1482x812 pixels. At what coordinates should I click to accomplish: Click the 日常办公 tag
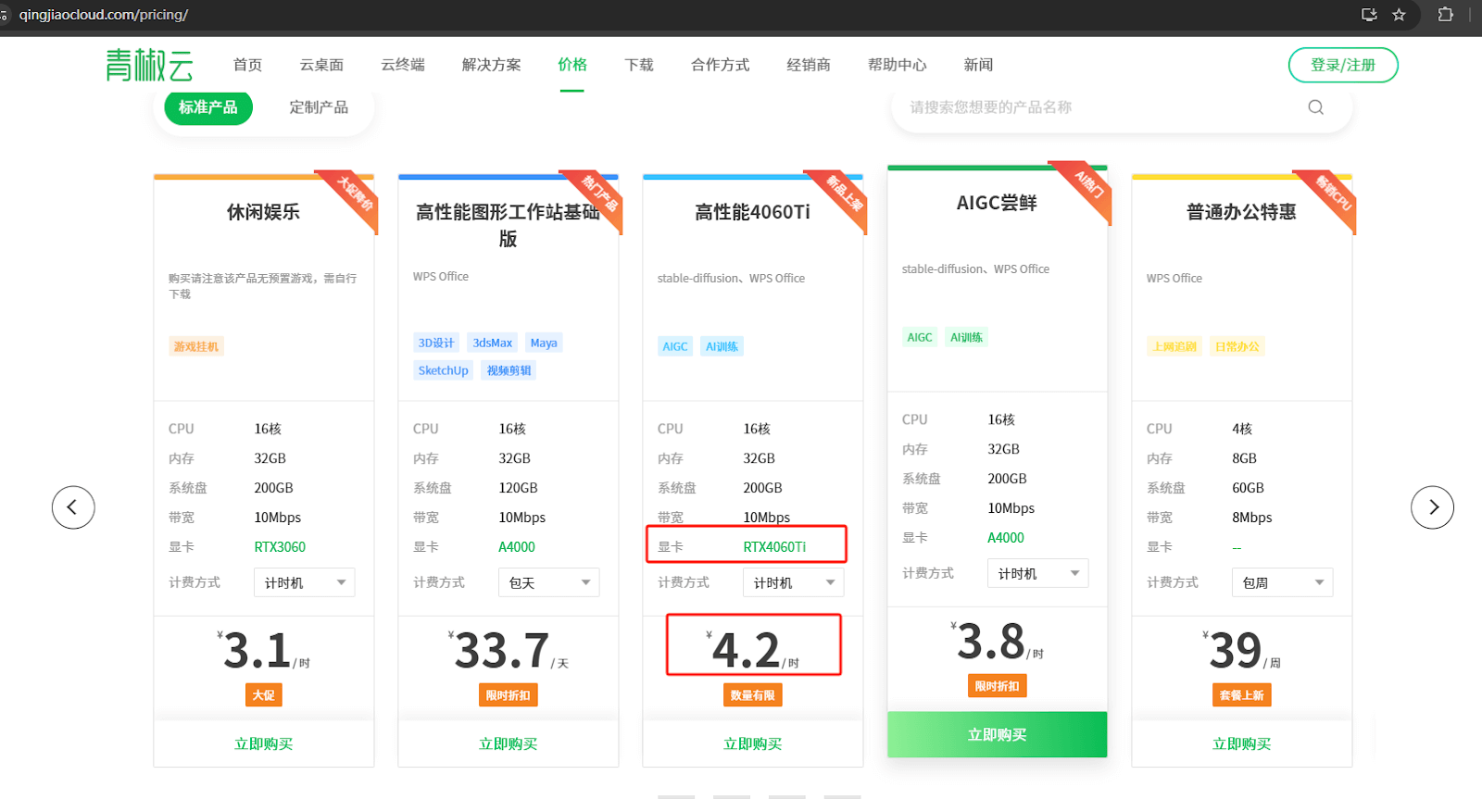point(1237,346)
